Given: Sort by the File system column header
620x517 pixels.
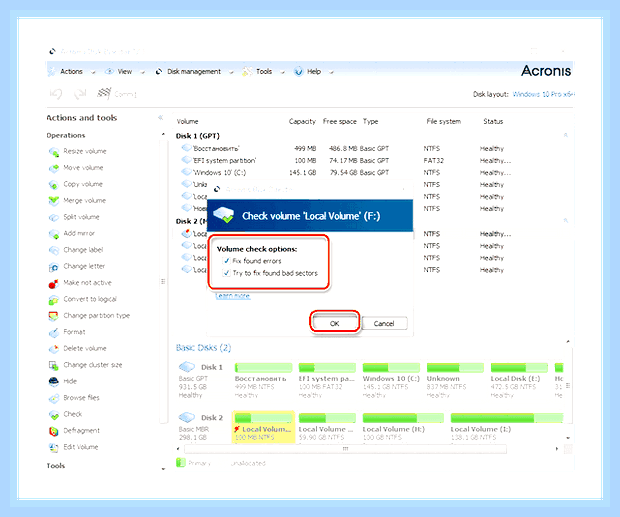Looking at the screenshot, I should coord(444,121).
